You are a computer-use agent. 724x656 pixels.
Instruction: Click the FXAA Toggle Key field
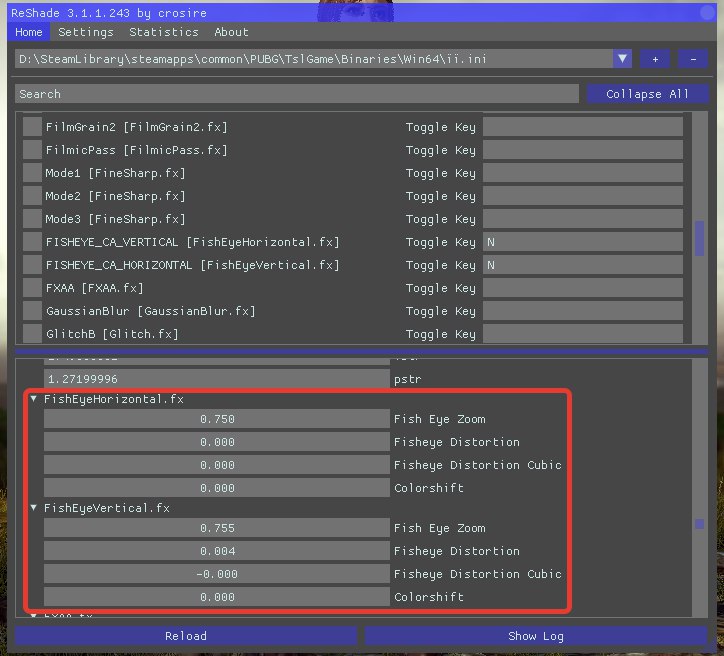pyautogui.click(x=583, y=288)
